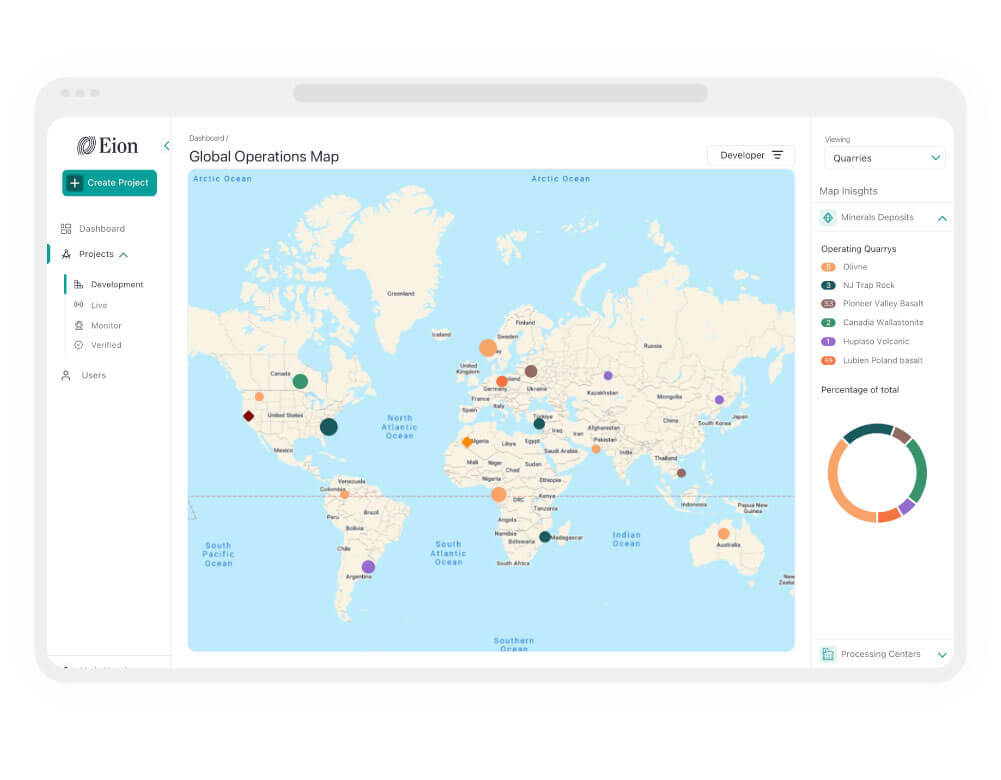The width and height of the screenshot is (1001, 780).
Task: Toggle the Canadia Wallastonite legend badge
Action: click(x=828, y=322)
